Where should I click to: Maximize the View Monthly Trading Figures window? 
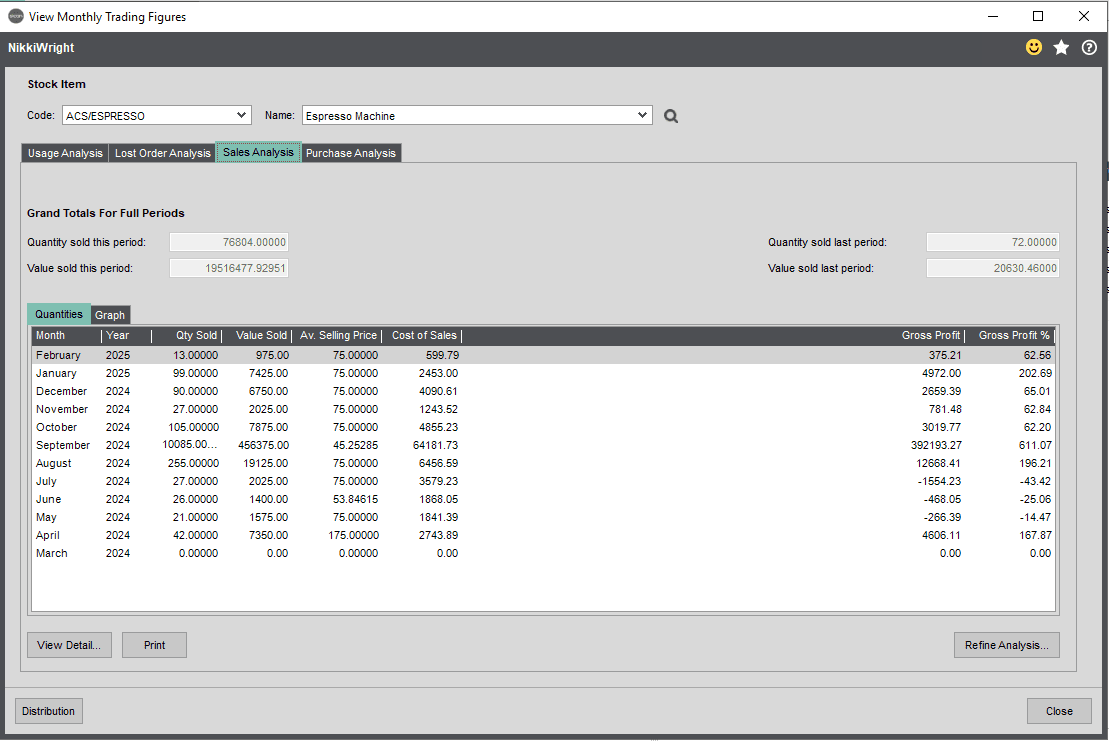tap(1038, 16)
